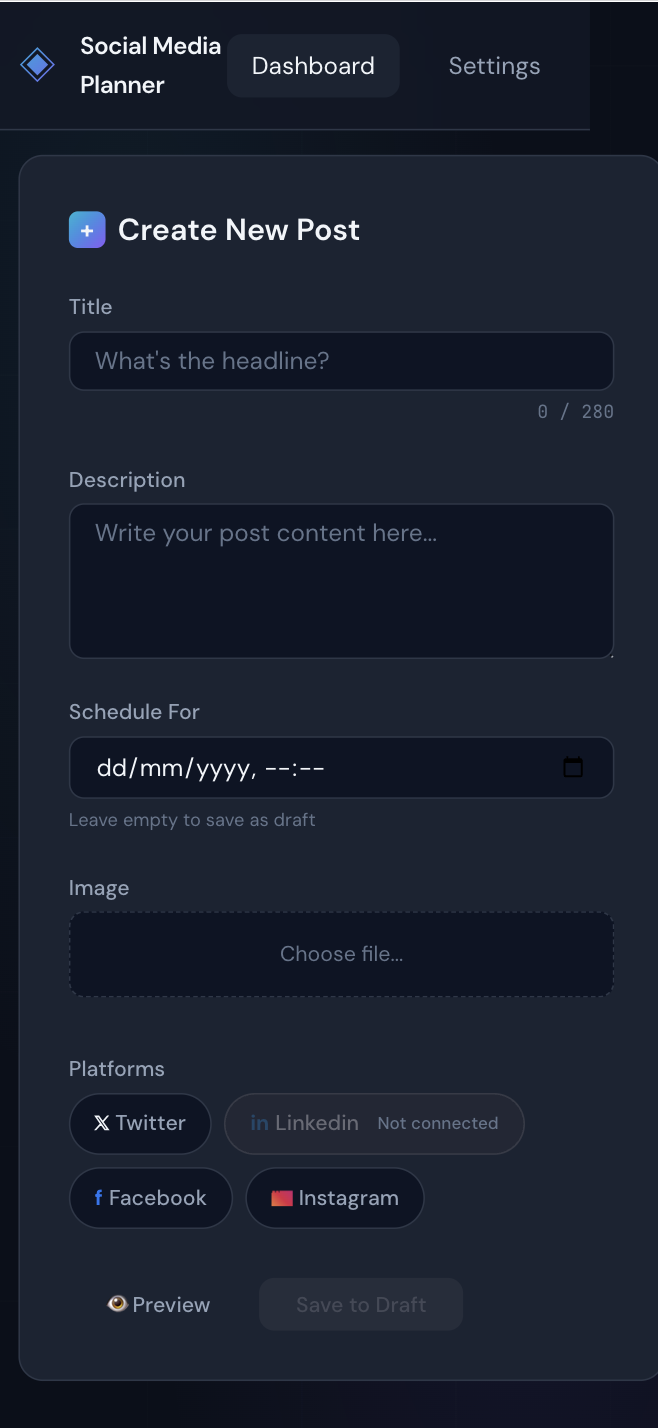Viewport: 658px width, 1428px height.
Task: Click the eye icon next to Preview
Action: pyautogui.click(x=118, y=1304)
